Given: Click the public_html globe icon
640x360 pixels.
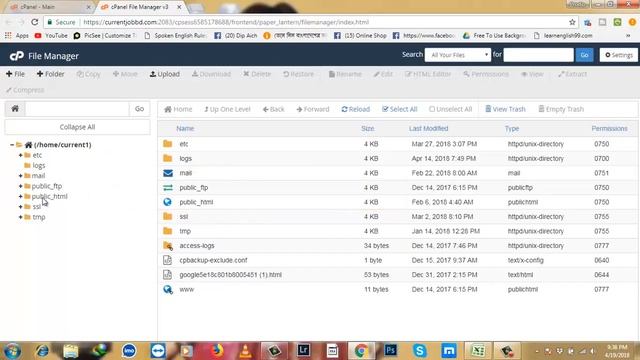Looking at the screenshot, I should (167, 202).
